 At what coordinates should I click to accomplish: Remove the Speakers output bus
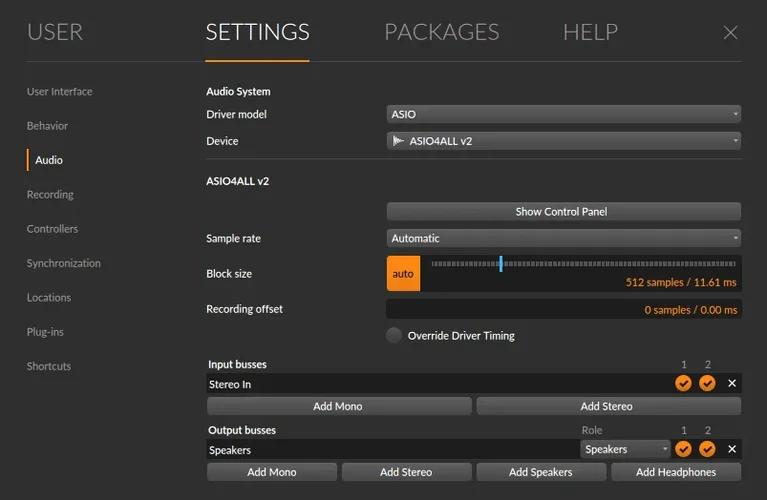[x=732, y=450]
